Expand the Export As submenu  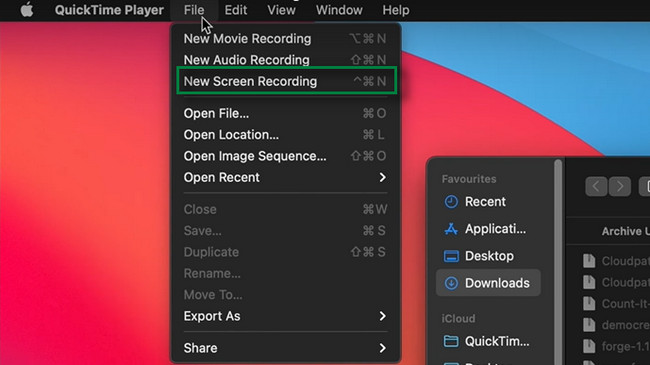(x=285, y=316)
